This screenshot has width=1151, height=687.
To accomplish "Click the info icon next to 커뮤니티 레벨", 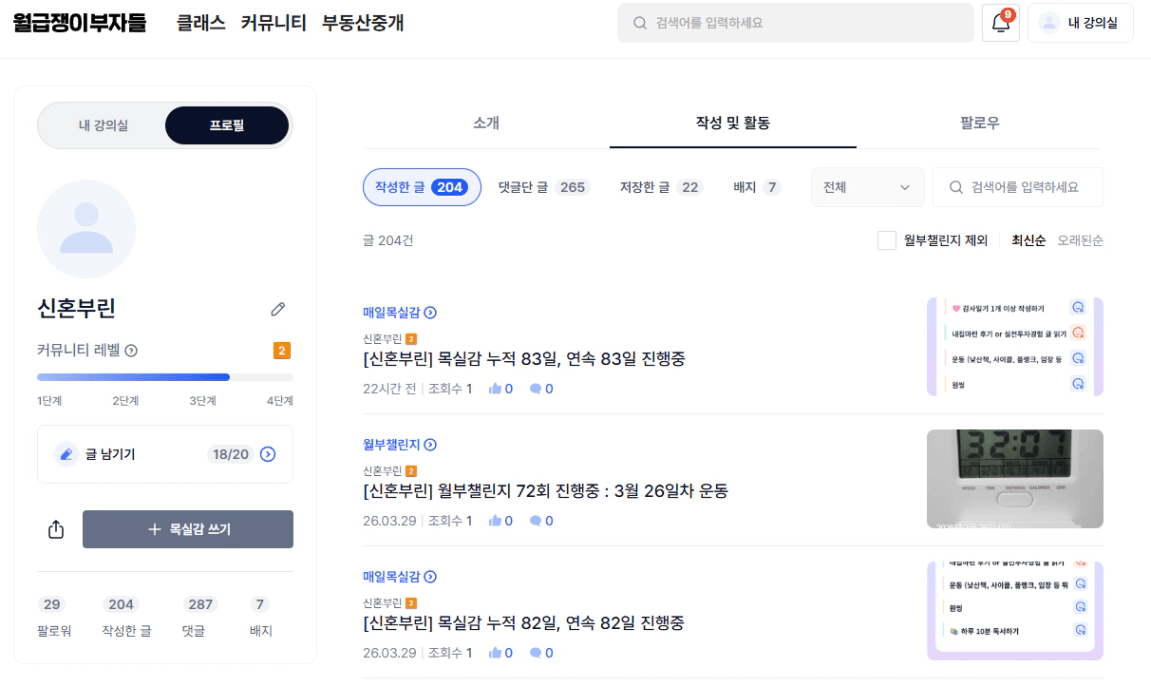I will [x=131, y=351].
